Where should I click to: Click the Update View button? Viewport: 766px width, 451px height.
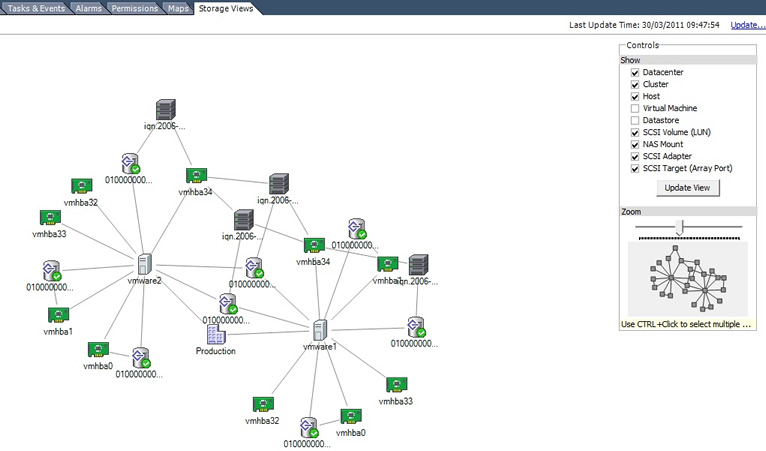687,188
